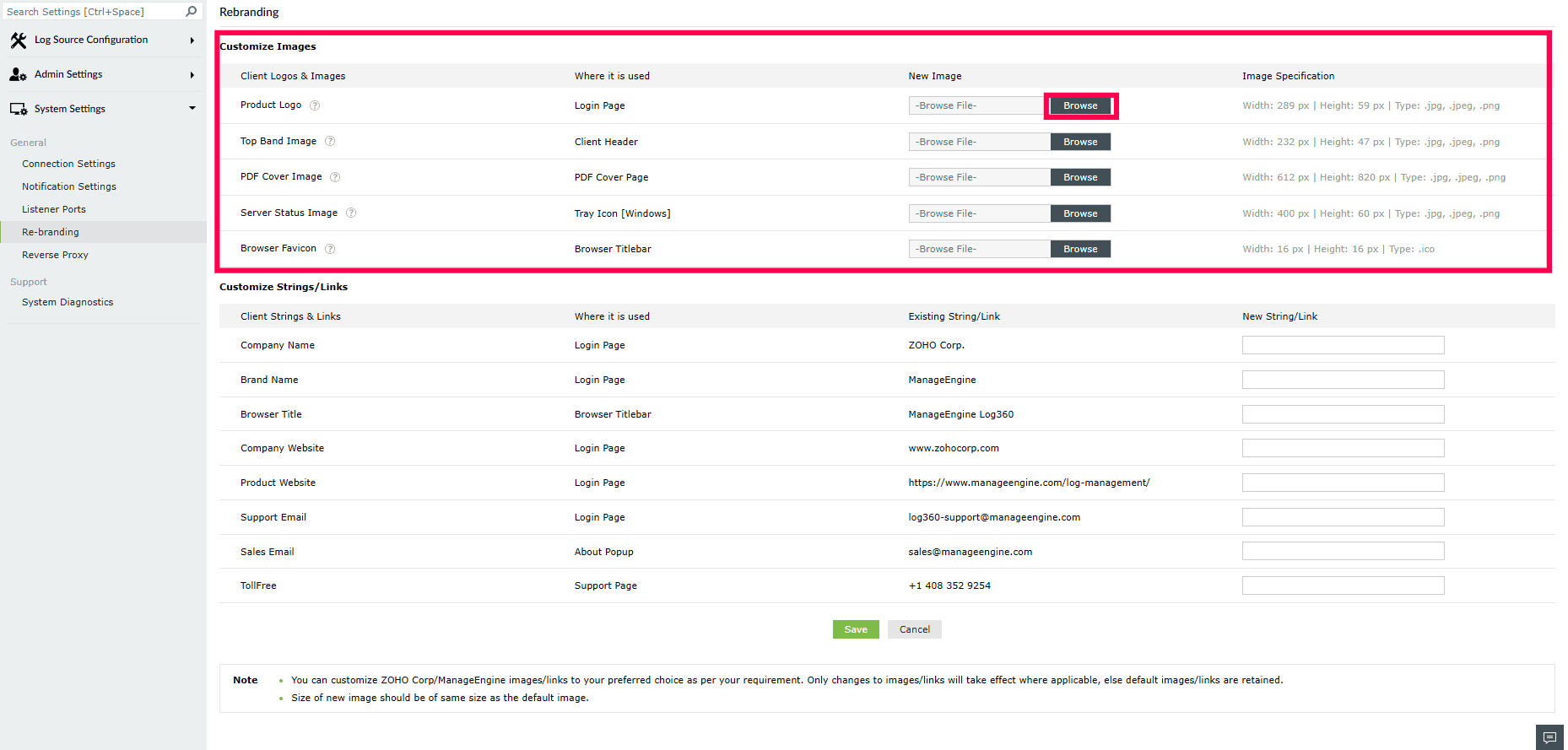Image resolution: width=1568 pixels, height=750 pixels.
Task: Open help tooltip next to Top Band Image
Action: pos(330,141)
